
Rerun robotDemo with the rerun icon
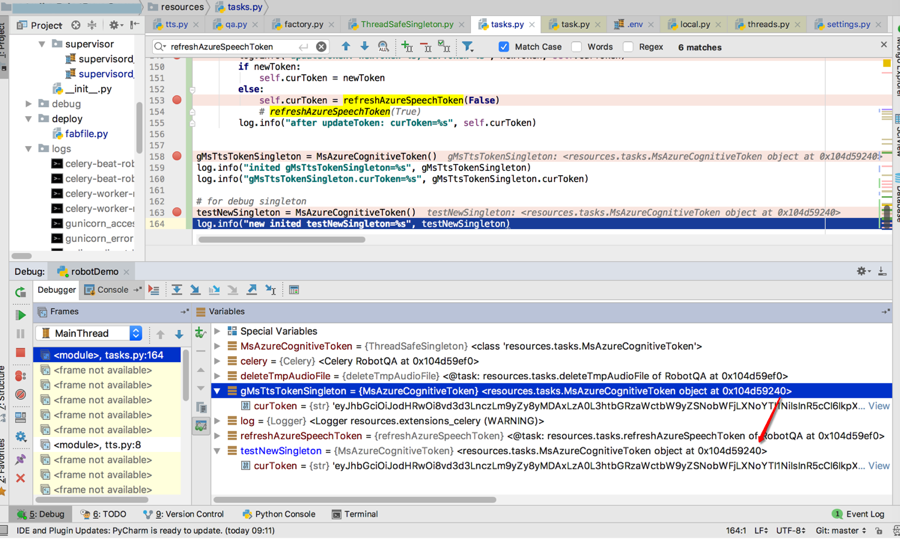[20, 292]
